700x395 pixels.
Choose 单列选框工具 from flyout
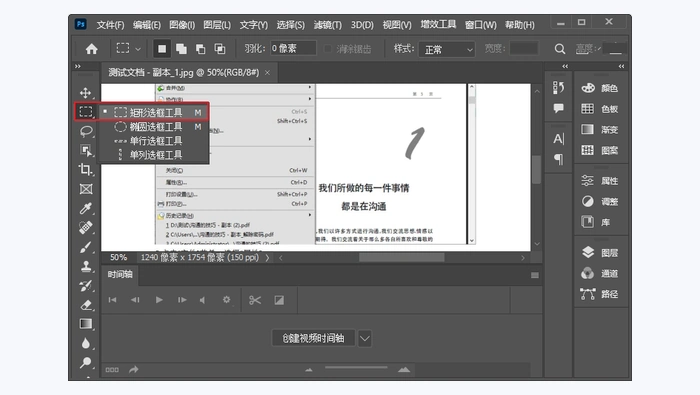(154, 155)
